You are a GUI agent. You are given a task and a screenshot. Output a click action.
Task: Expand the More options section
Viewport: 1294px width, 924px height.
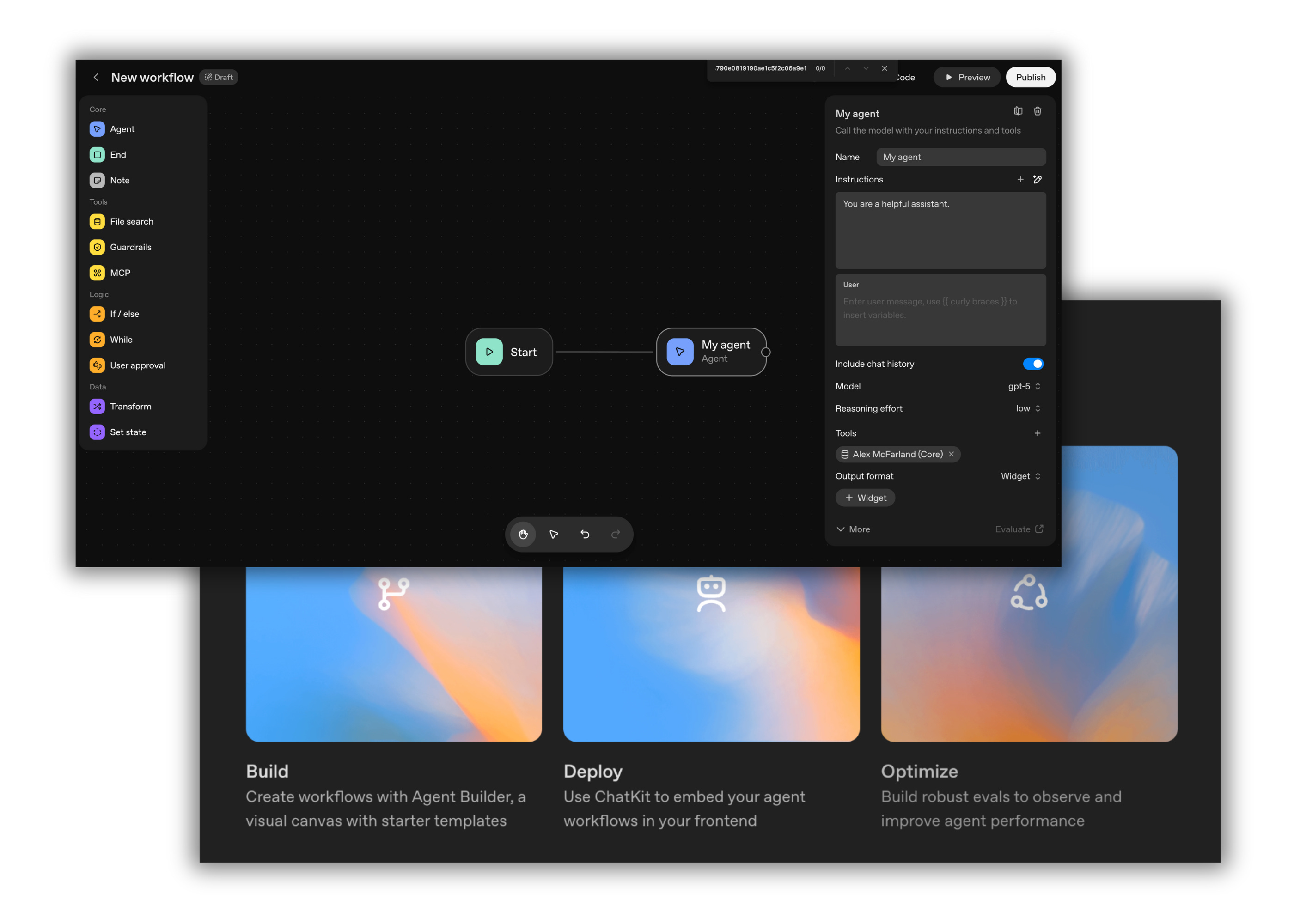853,529
